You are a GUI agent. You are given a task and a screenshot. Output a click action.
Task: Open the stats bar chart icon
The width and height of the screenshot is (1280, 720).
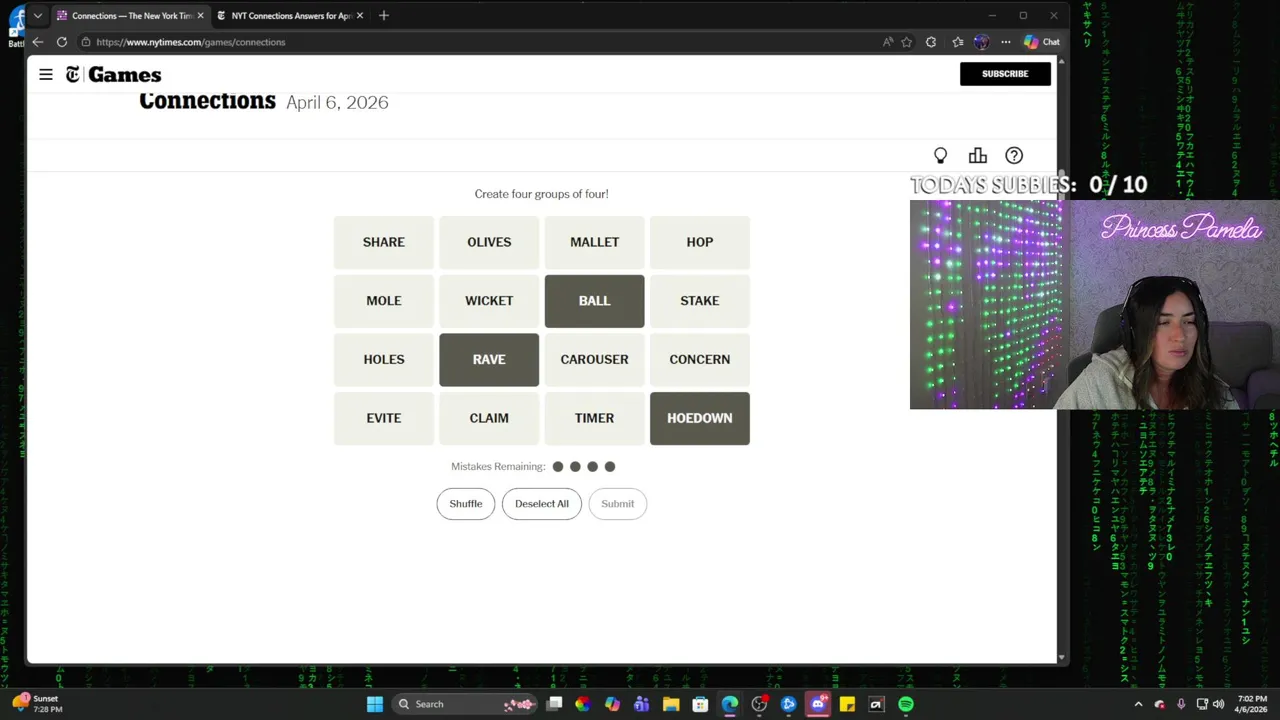978,156
